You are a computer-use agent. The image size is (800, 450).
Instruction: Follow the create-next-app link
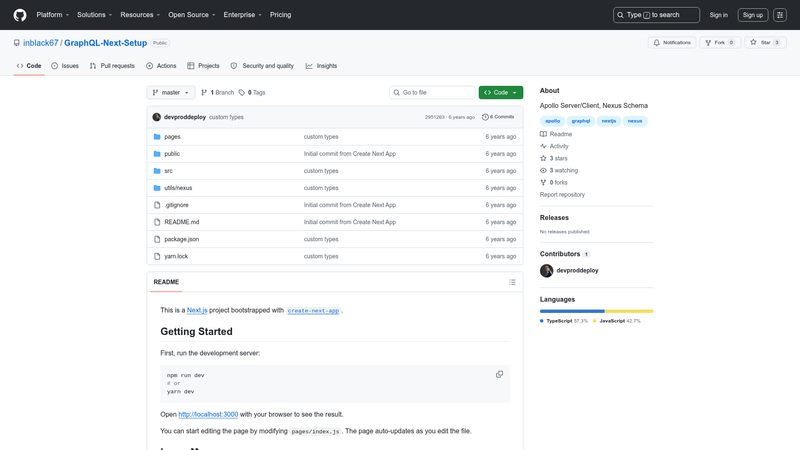[313, 310]
